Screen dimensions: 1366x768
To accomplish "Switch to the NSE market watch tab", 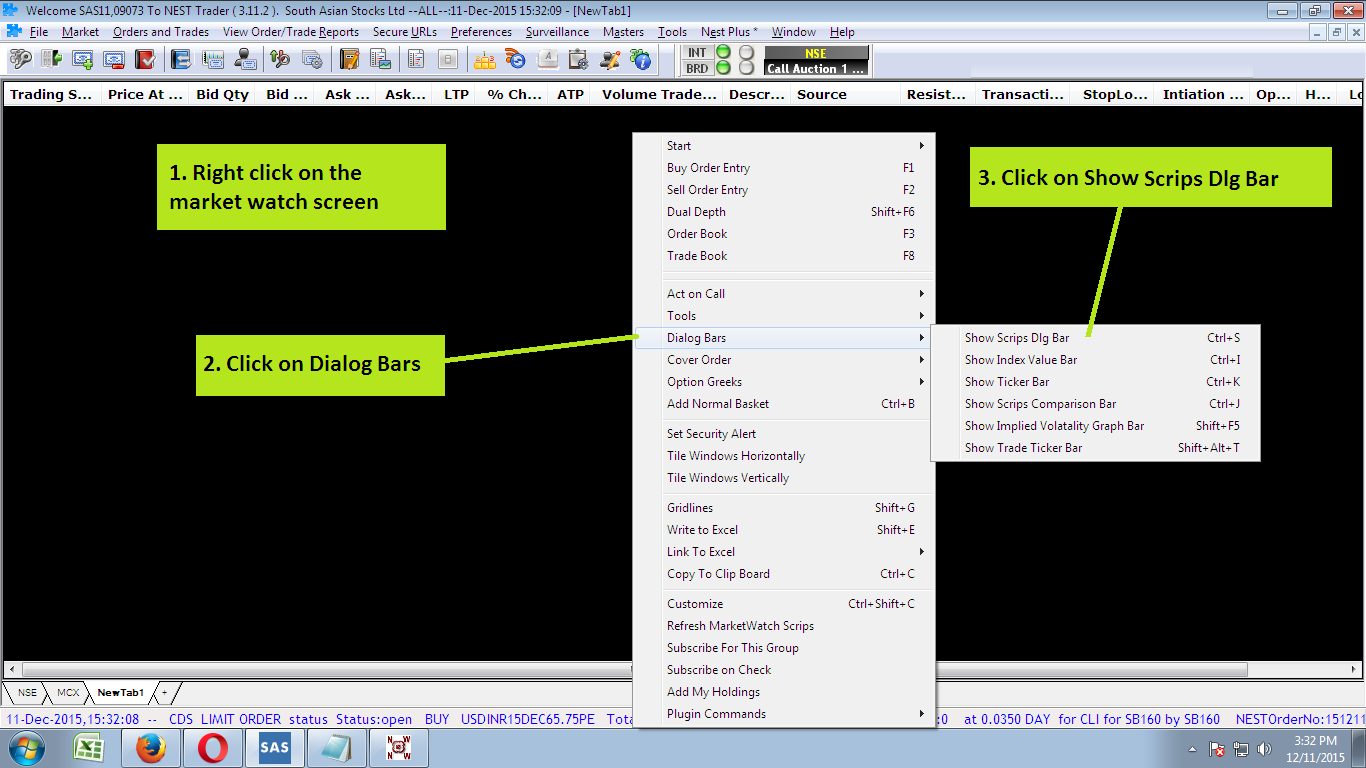I will click(27, 692).
